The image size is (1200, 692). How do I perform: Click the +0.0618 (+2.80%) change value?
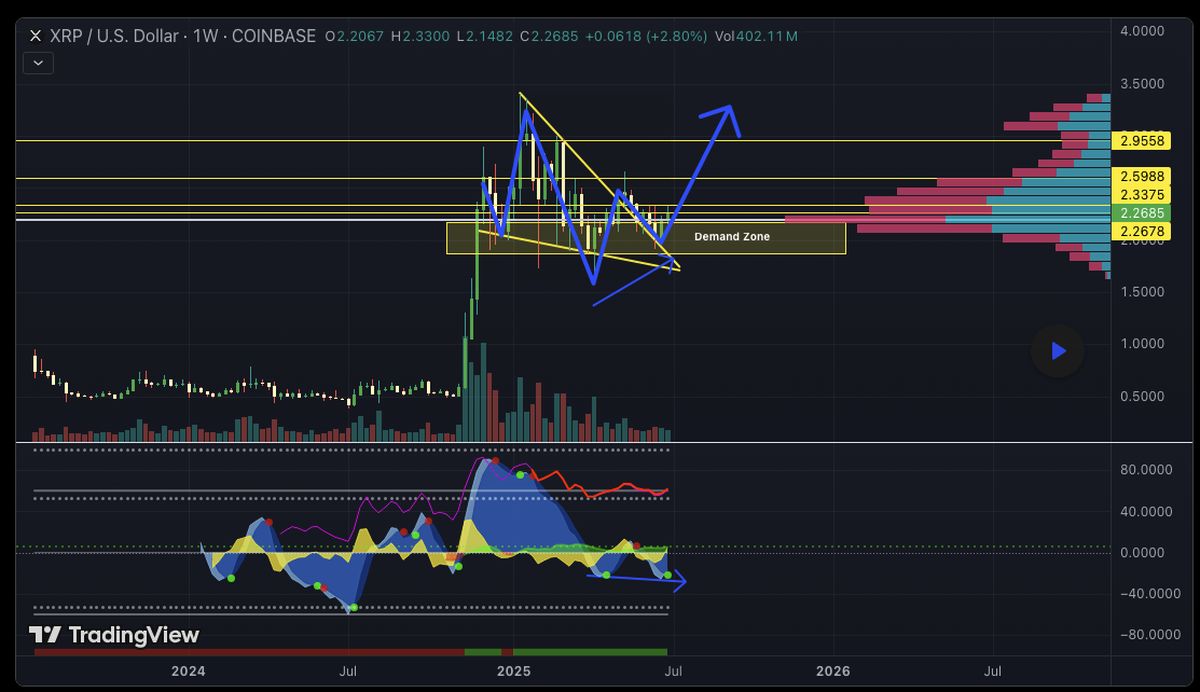pos(648,36)
